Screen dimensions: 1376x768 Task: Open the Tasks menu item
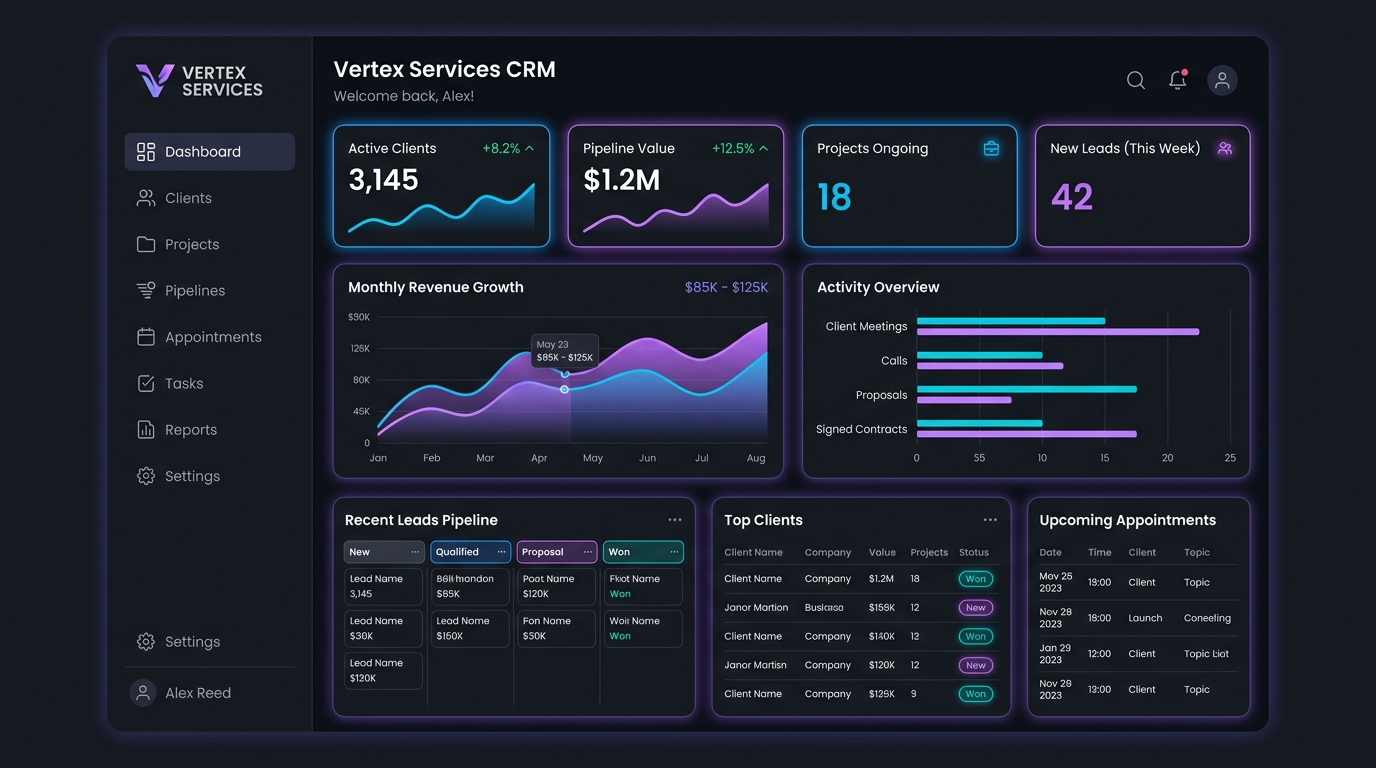(210, 383)
